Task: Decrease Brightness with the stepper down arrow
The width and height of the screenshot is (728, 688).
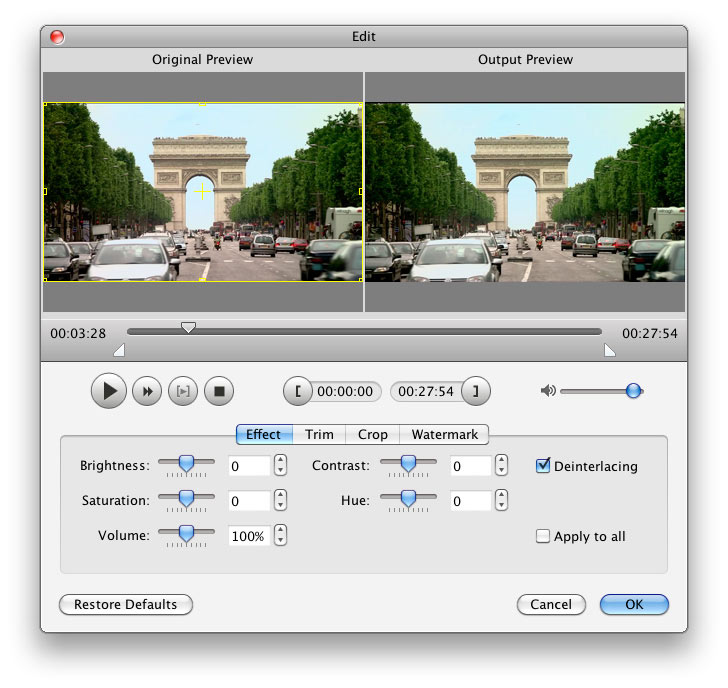Action: point(280,470)
